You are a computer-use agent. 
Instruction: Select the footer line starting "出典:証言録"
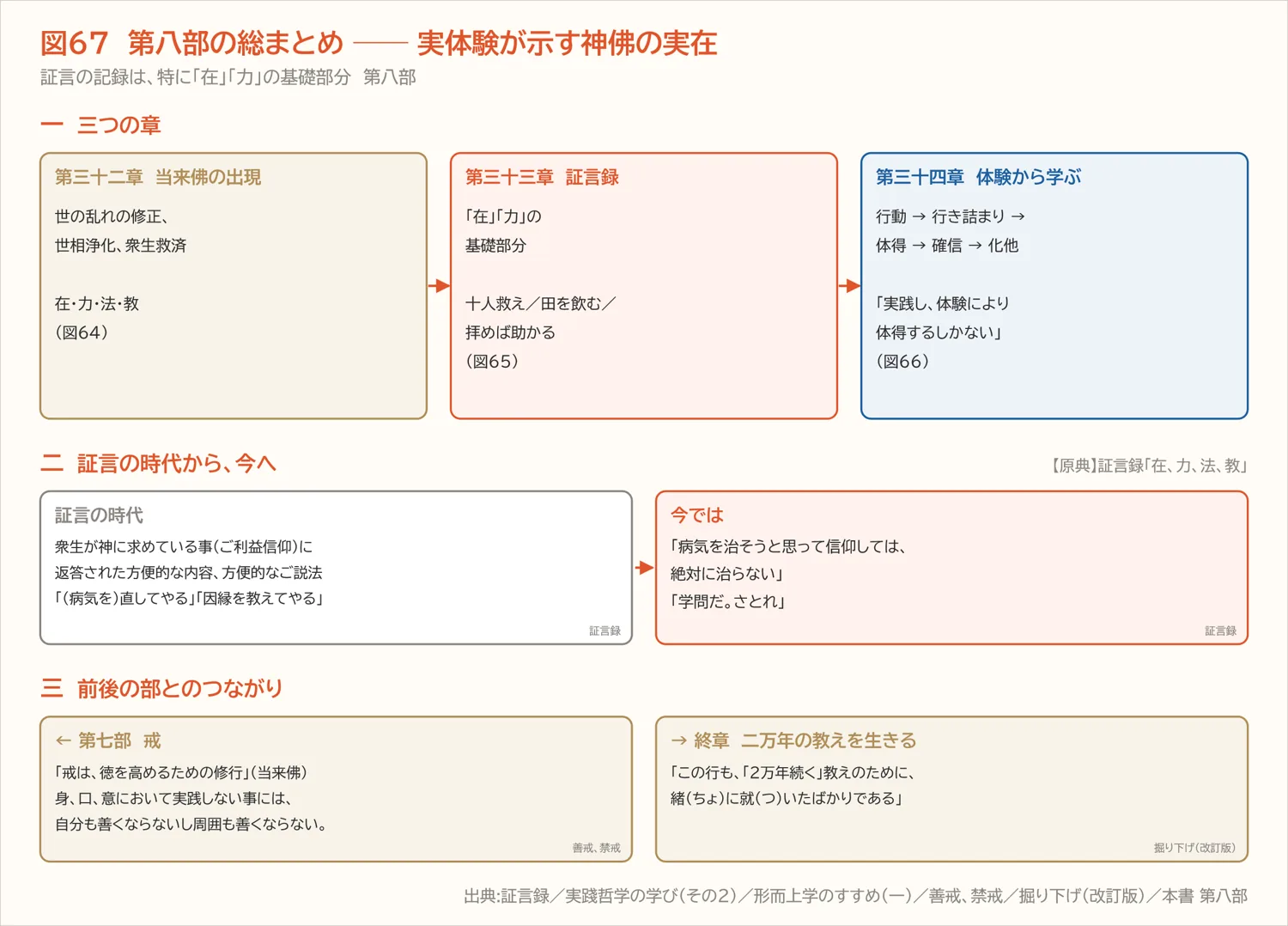[855, 896]
